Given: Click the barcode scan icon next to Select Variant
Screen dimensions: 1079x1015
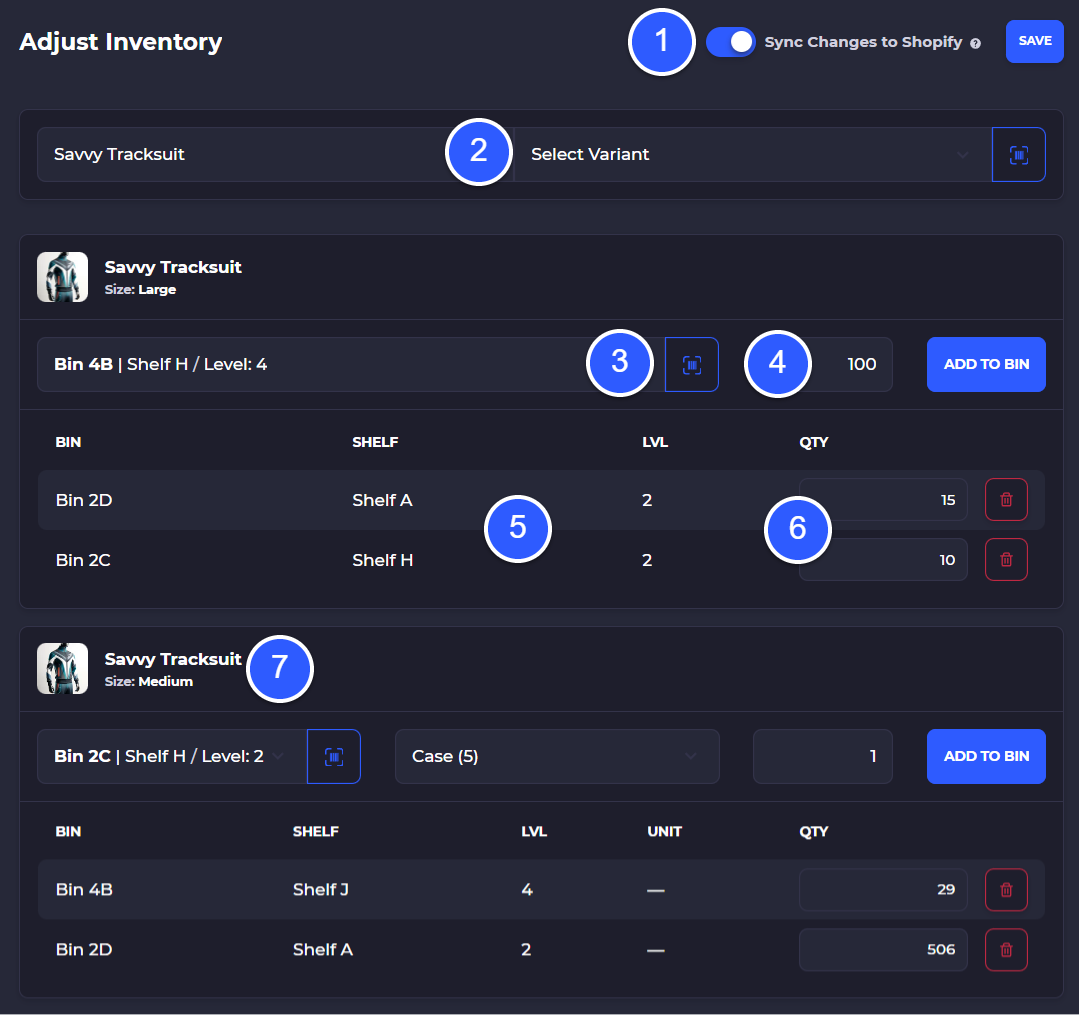Looking at the screenshot, I should pos(1018,154).
